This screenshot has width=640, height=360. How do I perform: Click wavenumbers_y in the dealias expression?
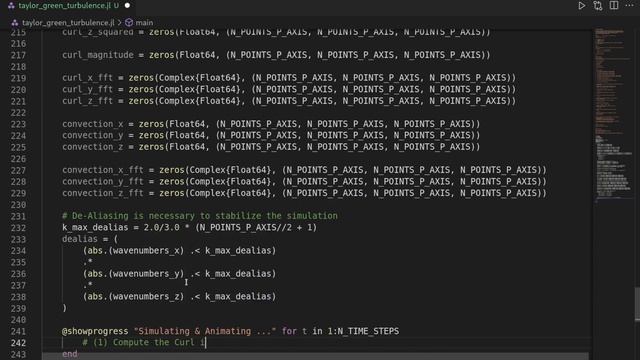pos(146,273)
